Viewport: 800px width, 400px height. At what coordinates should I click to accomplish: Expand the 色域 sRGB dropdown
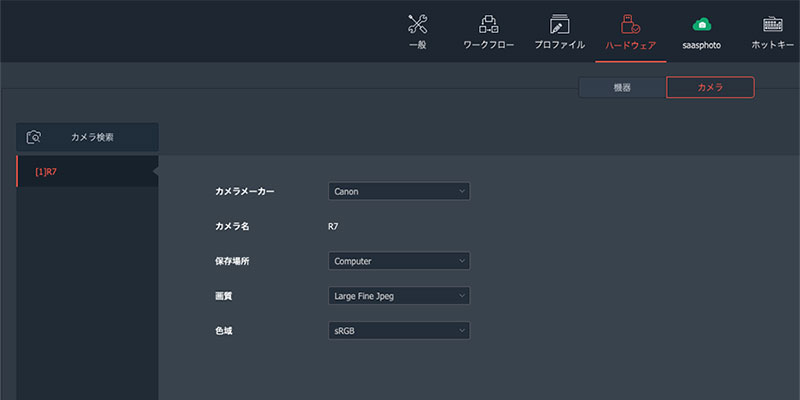click(399, 331)
